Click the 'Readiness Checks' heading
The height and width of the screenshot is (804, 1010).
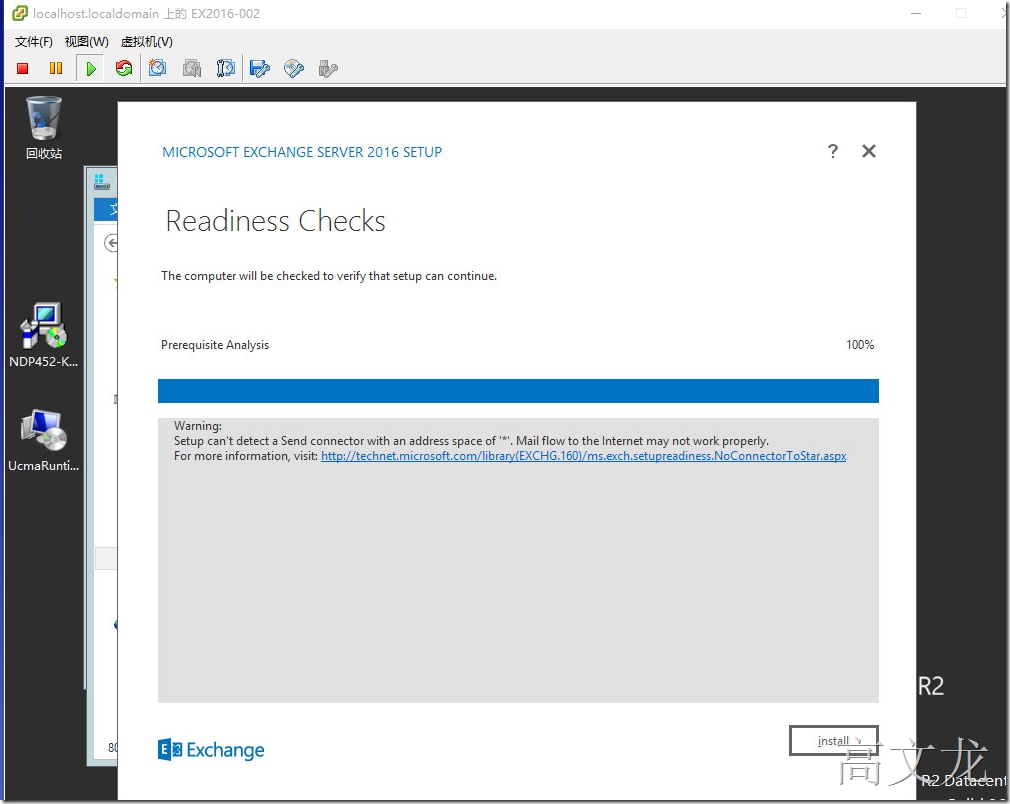click(x=275, y=221)
